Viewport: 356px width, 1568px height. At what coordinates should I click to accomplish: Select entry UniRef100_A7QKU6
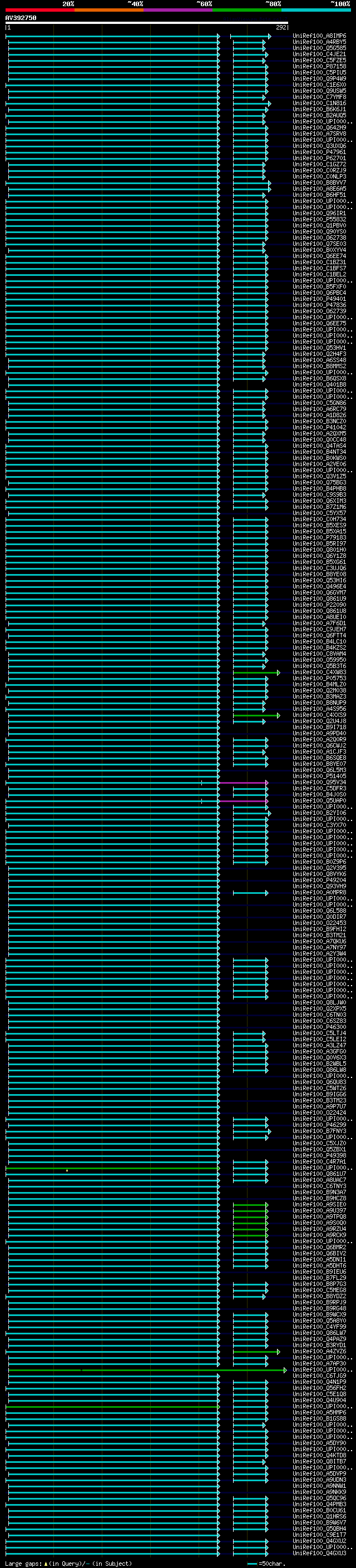[x=319, y=942]
